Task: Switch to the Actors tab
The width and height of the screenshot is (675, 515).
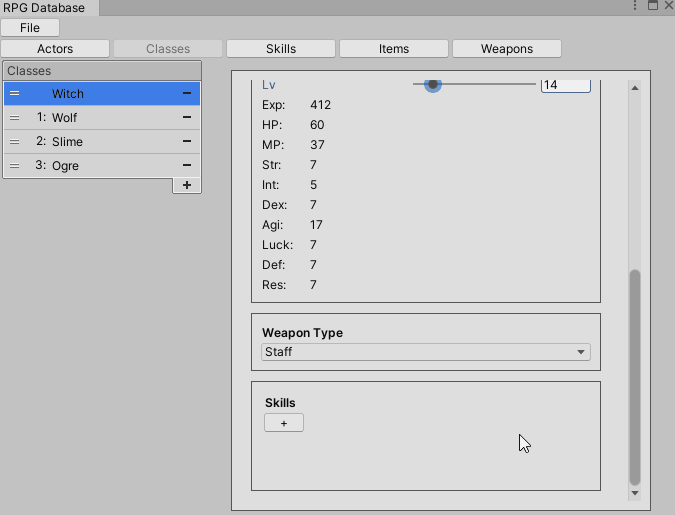Action: point(55,48)
